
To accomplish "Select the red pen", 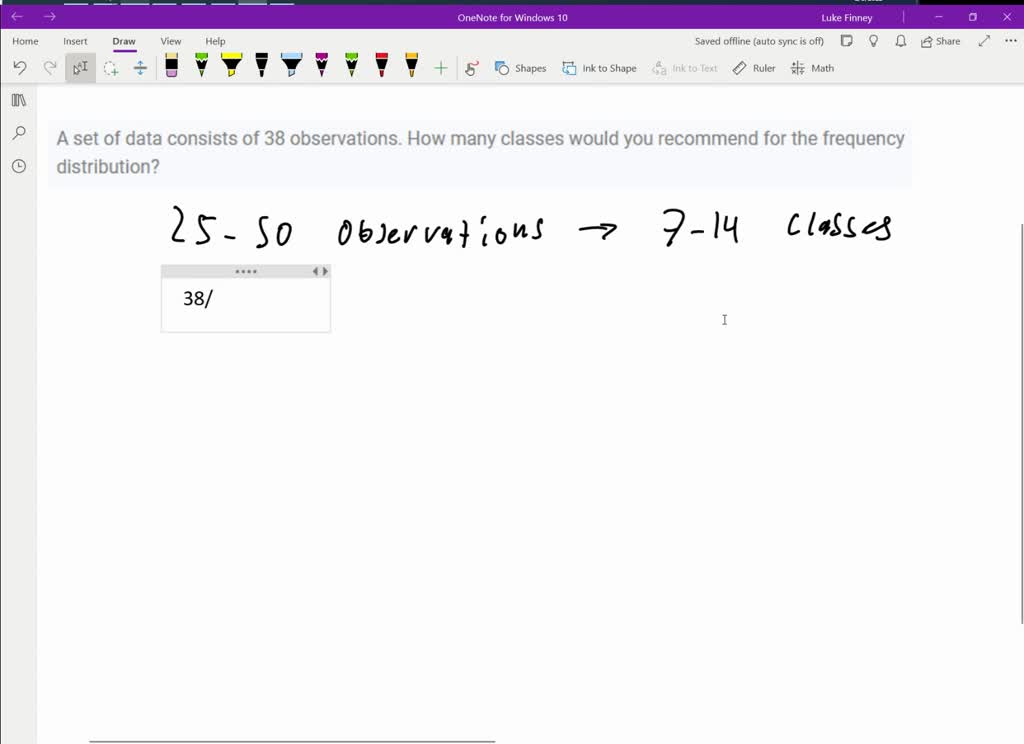I will pyautogui.click(x=381, y=65).
